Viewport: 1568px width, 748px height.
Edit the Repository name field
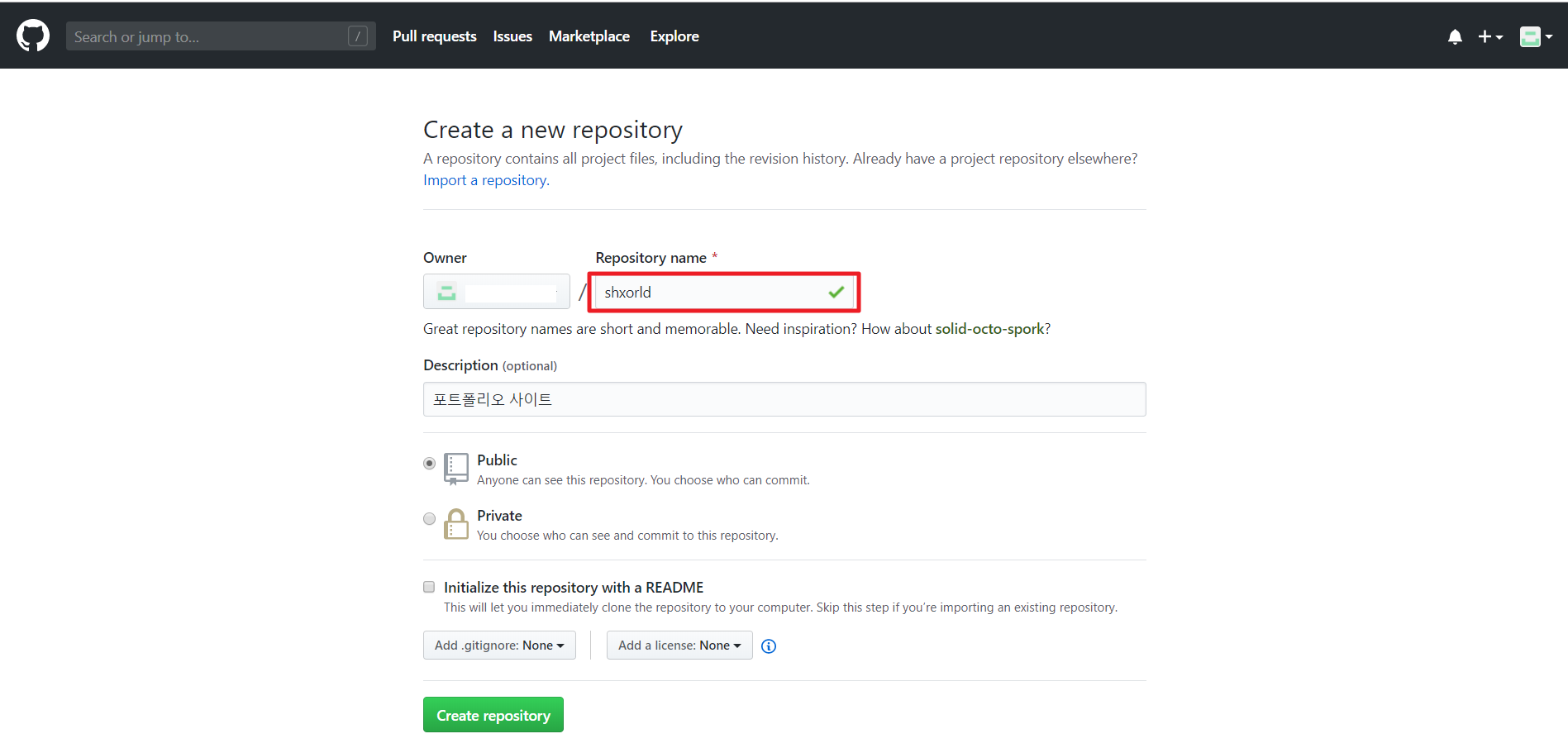724,292
